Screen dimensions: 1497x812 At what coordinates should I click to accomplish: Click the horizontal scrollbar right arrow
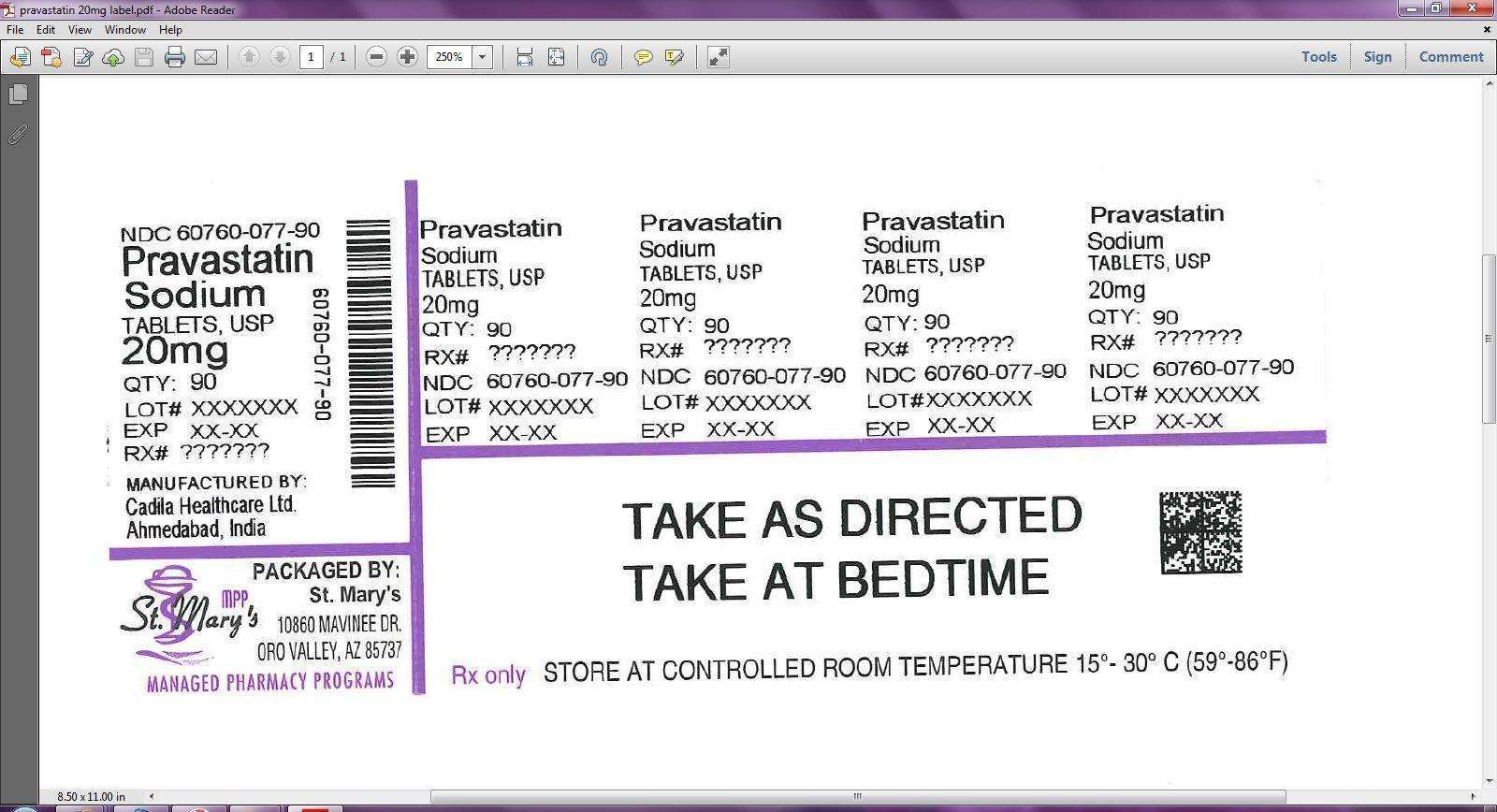pos(1474,797)
